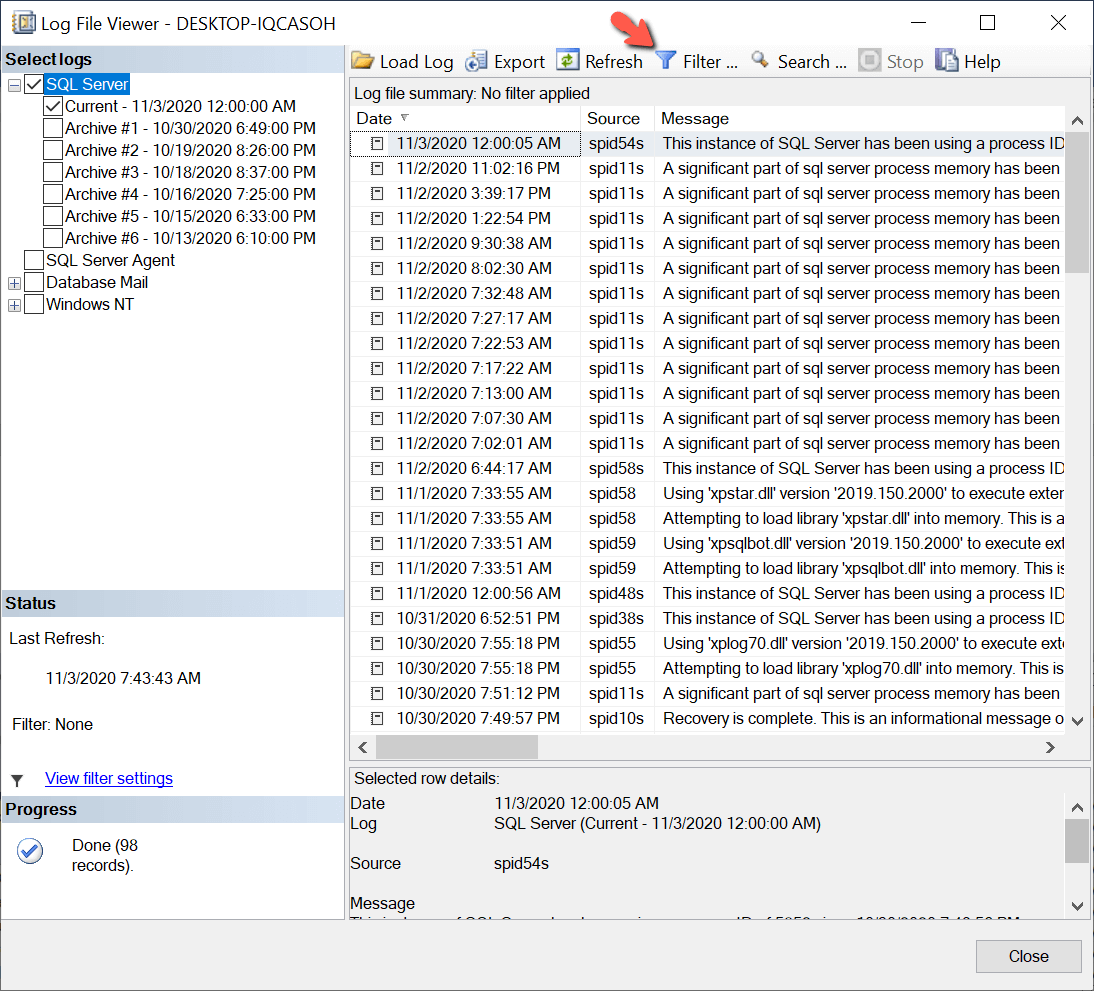Click the Stop toolbar label
Viewport: 1094px width, 991px height.
click(x=905, y=61)
